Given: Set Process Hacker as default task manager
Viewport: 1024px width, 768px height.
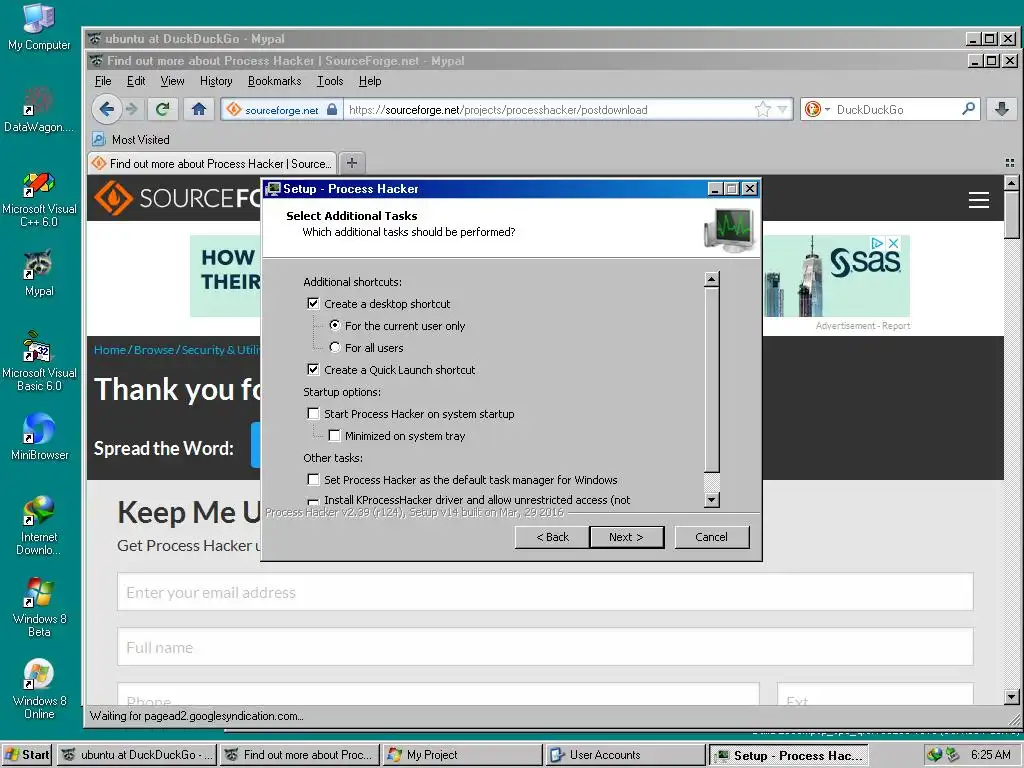Looking at the screenshot, I should pos(313,479).
